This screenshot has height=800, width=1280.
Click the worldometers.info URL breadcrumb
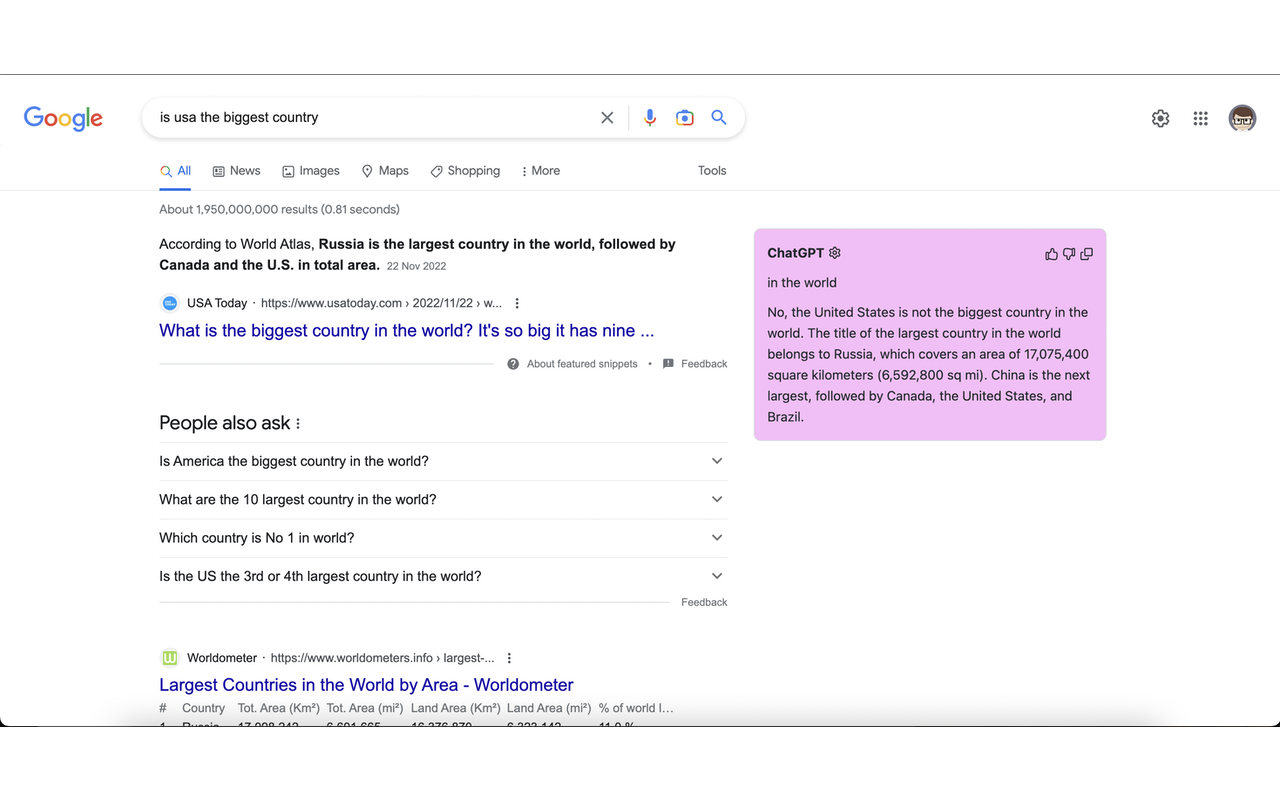[x=382, y=658]
